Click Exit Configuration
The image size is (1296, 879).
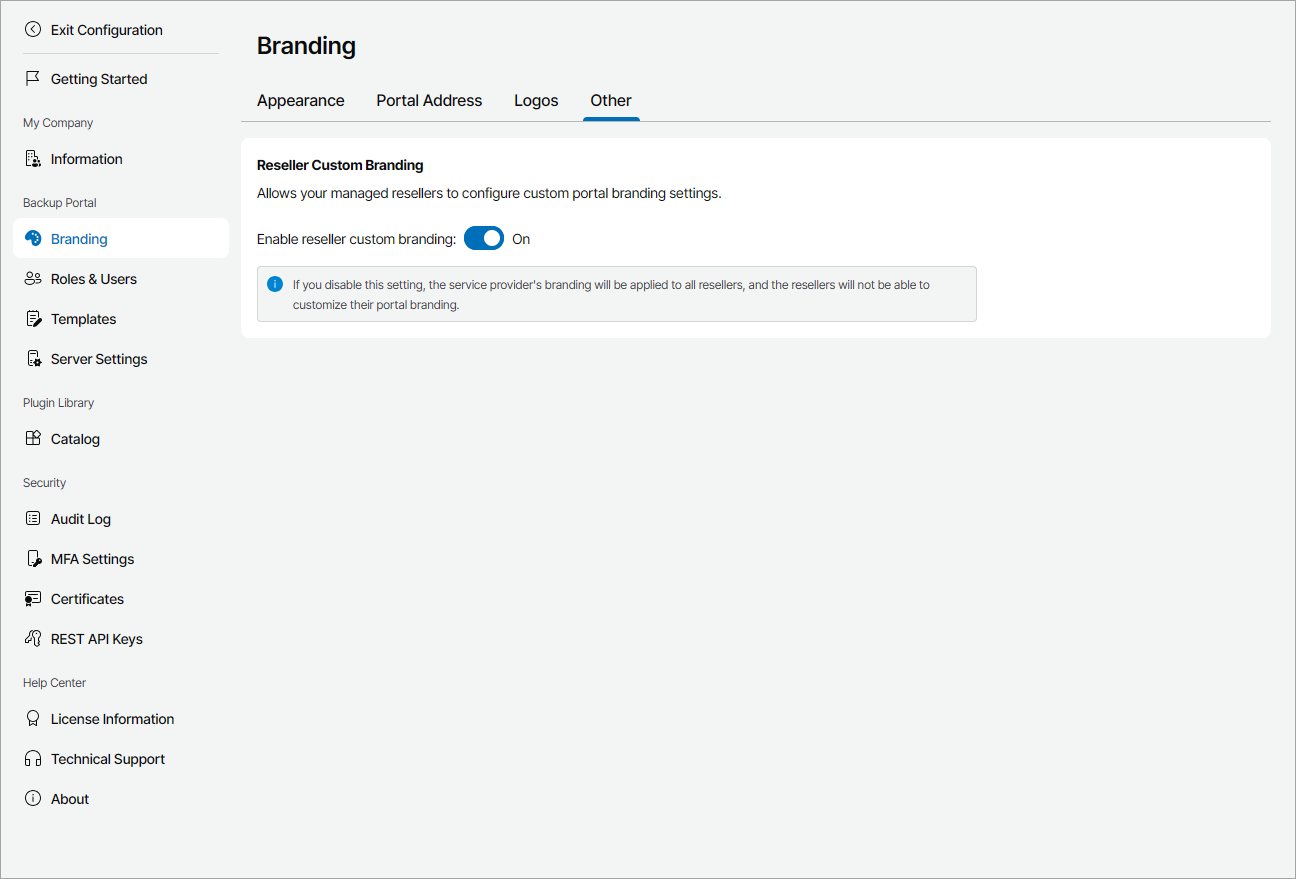94,30
